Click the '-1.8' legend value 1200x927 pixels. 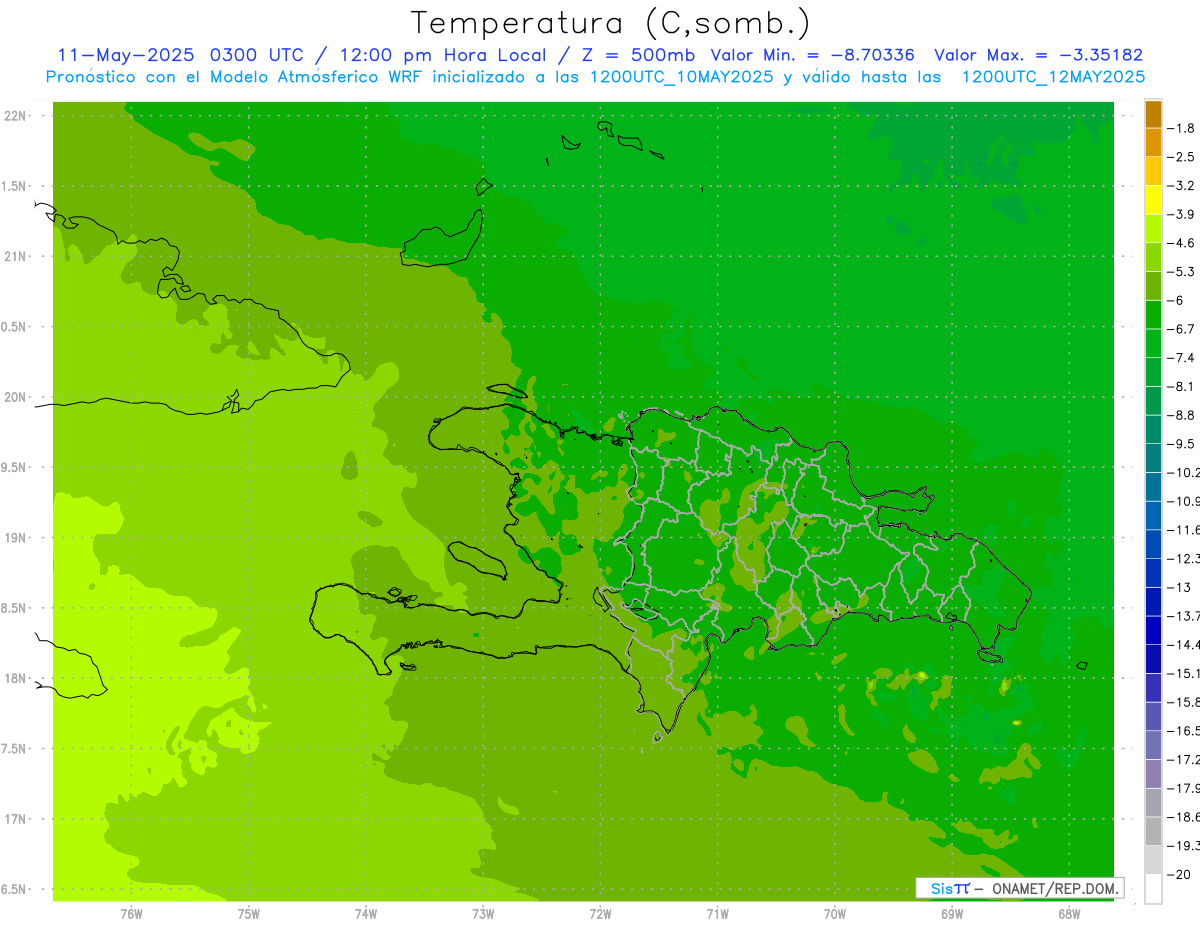(1181, 128)
